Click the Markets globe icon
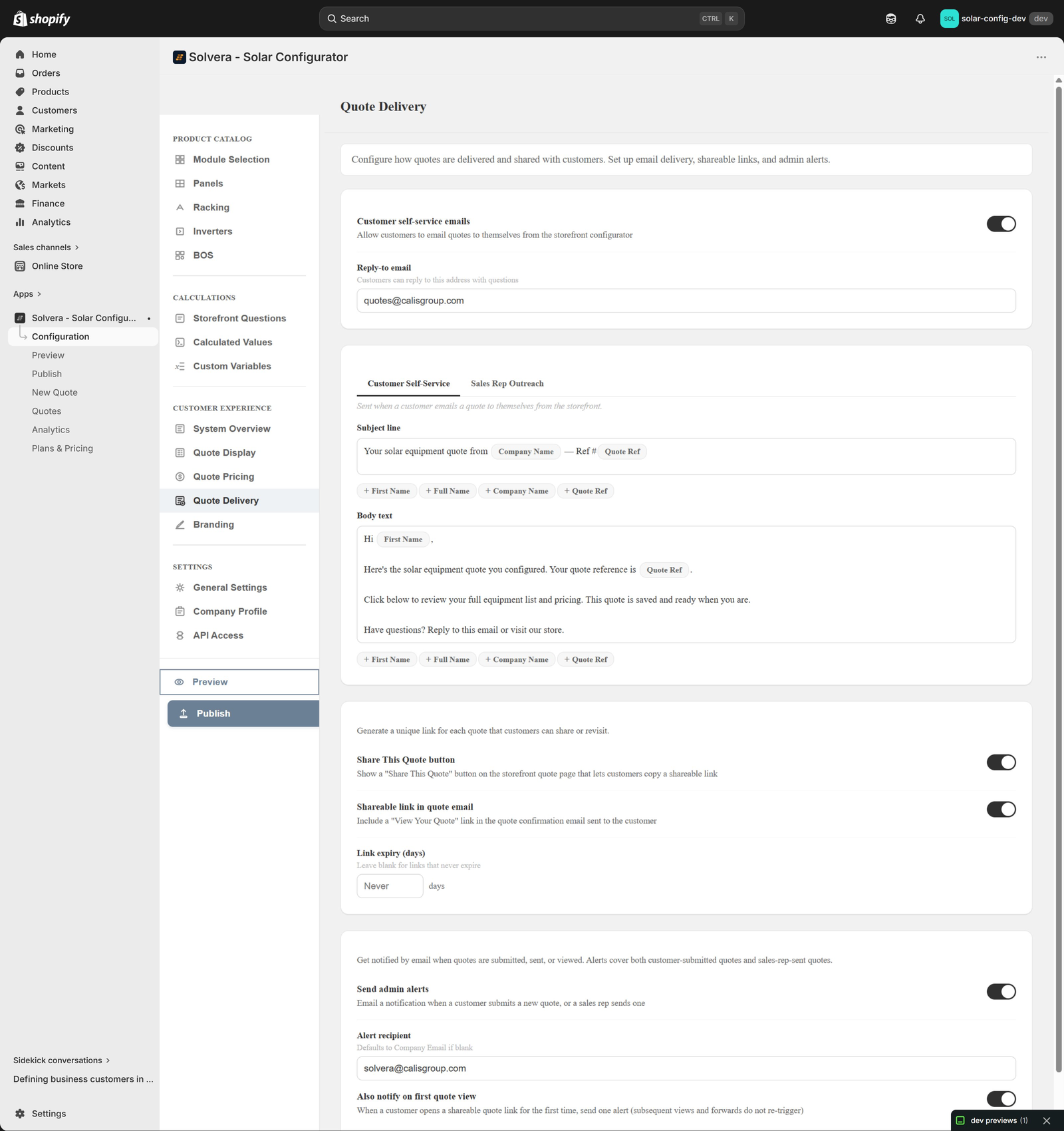Image resolution: width=1064 pixels, height=1131 pixels. (x=20, y=185)
